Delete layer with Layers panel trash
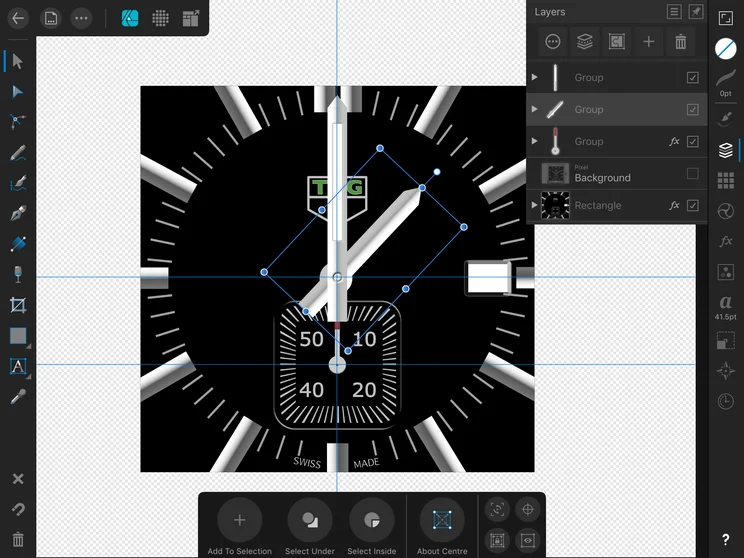The height and width of the screenshot is (558, 744). click(x=680, y=42)
